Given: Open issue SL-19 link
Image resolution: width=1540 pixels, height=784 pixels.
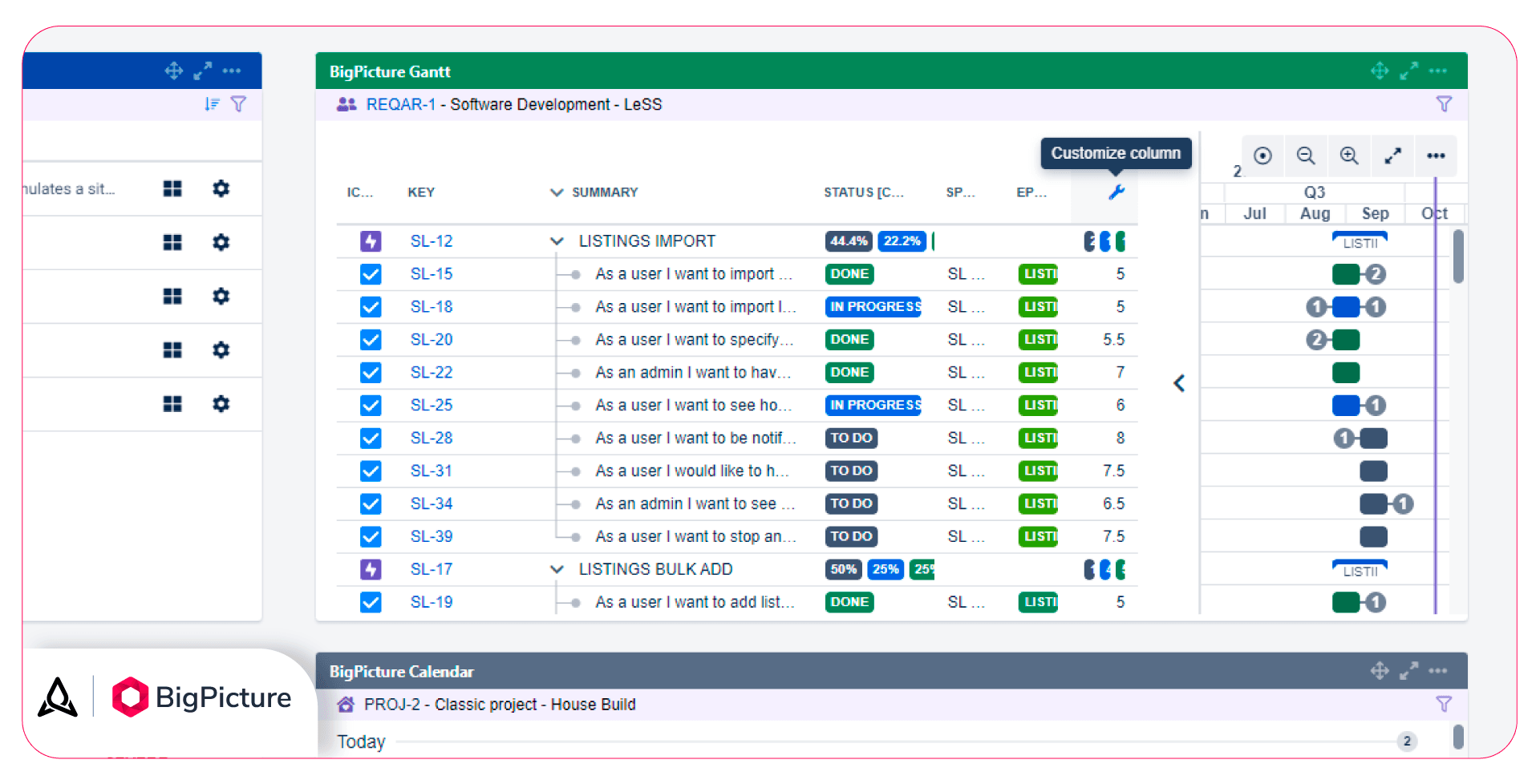Looking at the screenshot, I should [x=432, y=602].
